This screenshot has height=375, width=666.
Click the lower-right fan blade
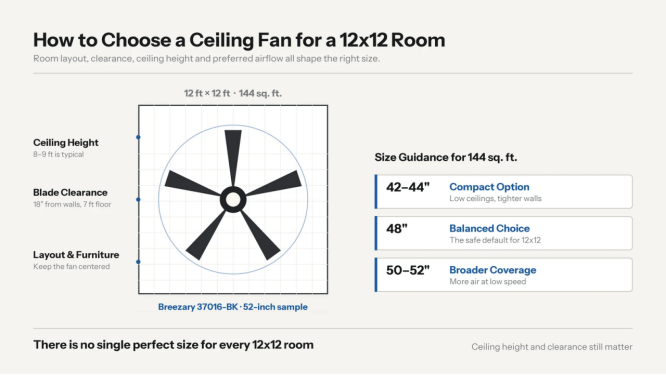(260, 235)
